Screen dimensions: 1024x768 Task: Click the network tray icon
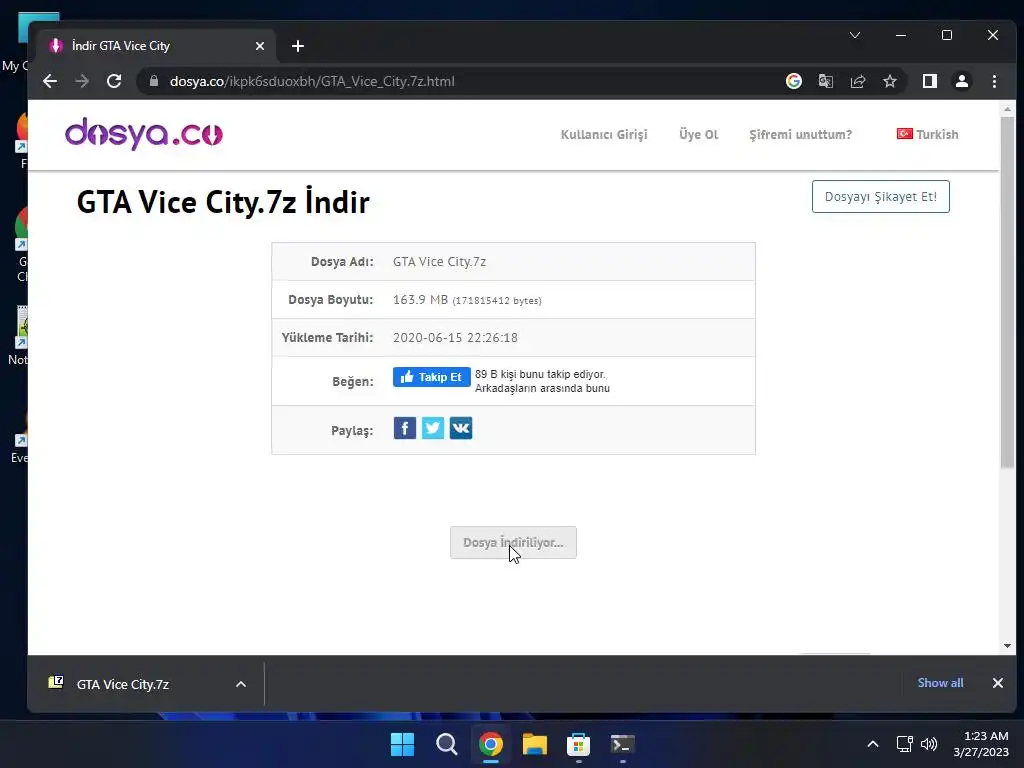point(904,744)
